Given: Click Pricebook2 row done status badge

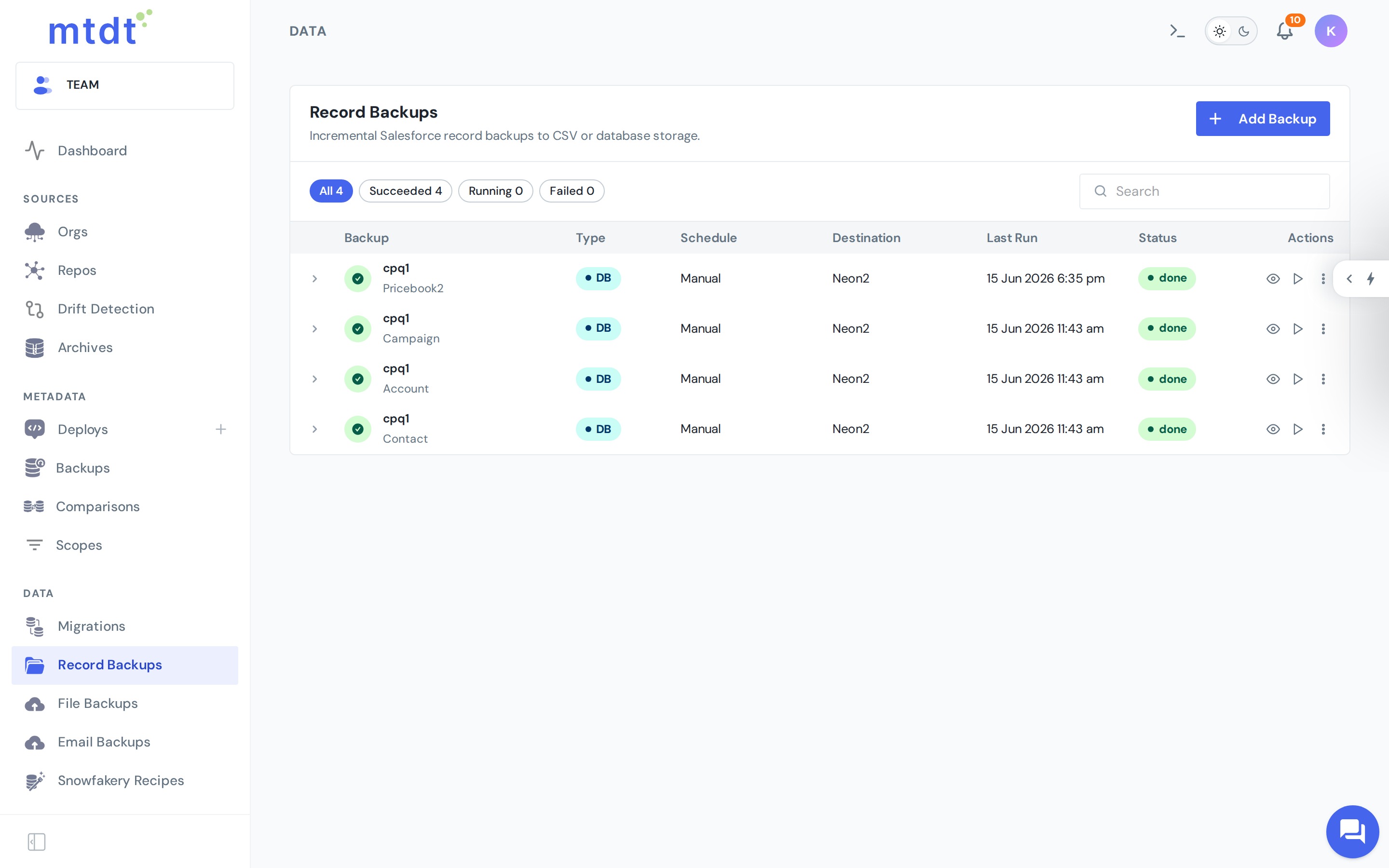Looking at the screenshot, I should point(1166,278).
